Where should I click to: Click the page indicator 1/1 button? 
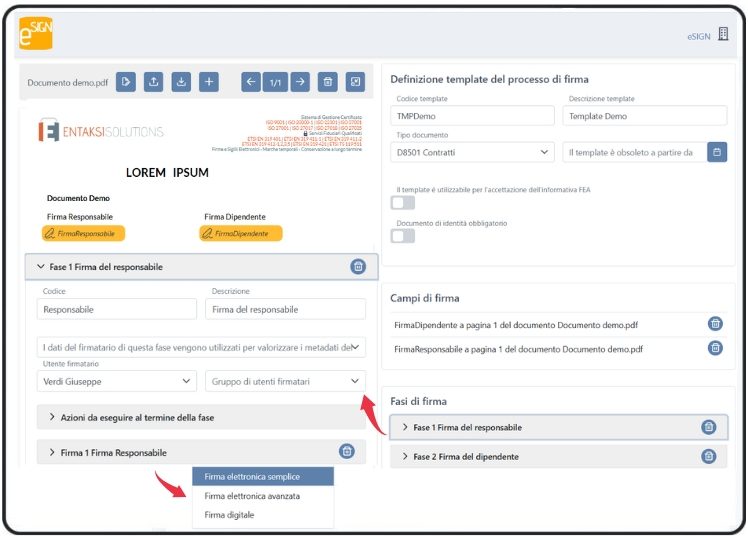[x=275, y=82]
